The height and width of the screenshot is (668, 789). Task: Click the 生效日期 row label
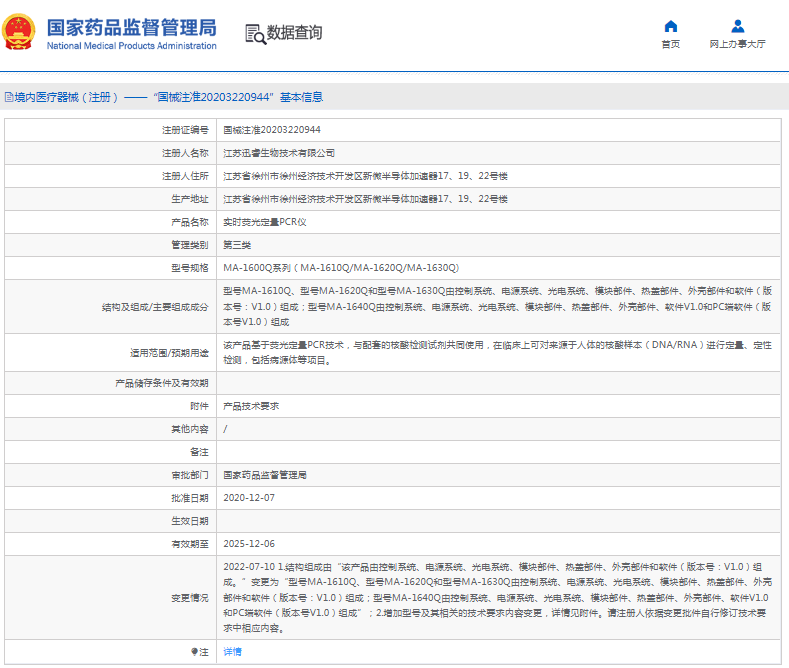tap(190, 521)
